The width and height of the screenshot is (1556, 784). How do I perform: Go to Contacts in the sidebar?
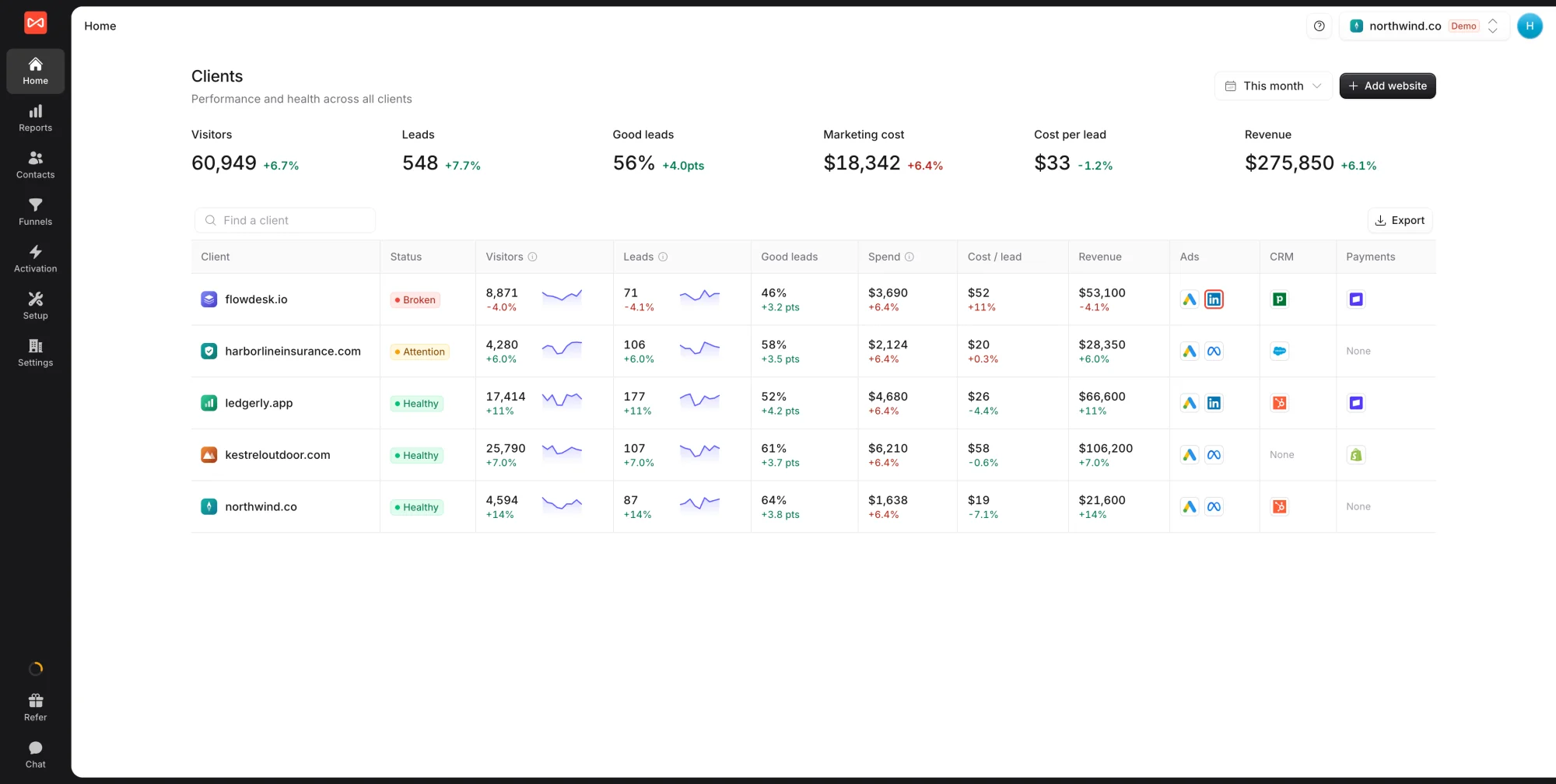pos(35,165)
